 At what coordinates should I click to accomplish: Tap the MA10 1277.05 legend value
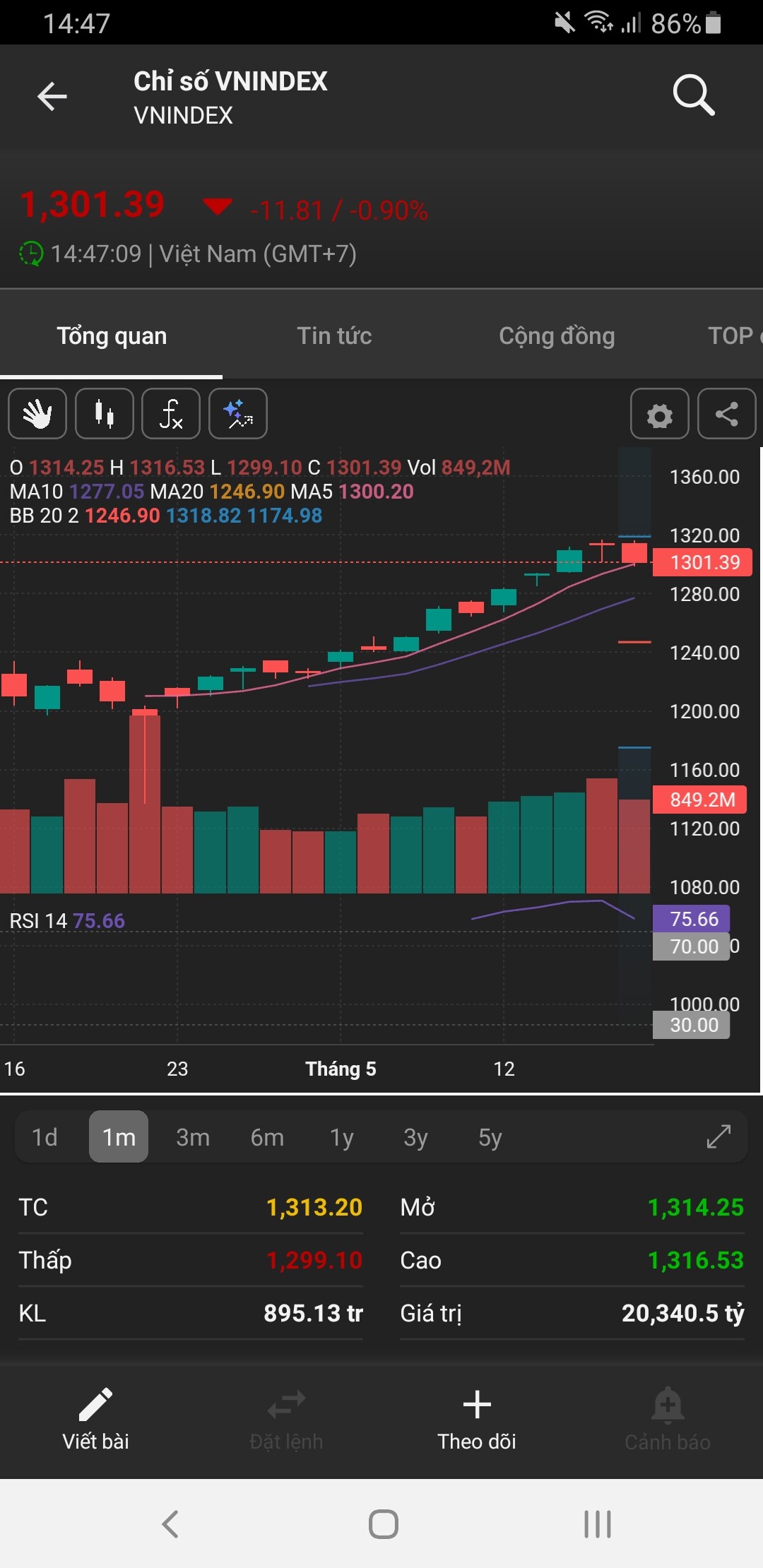pyautogui.click(x=77, y=492)
